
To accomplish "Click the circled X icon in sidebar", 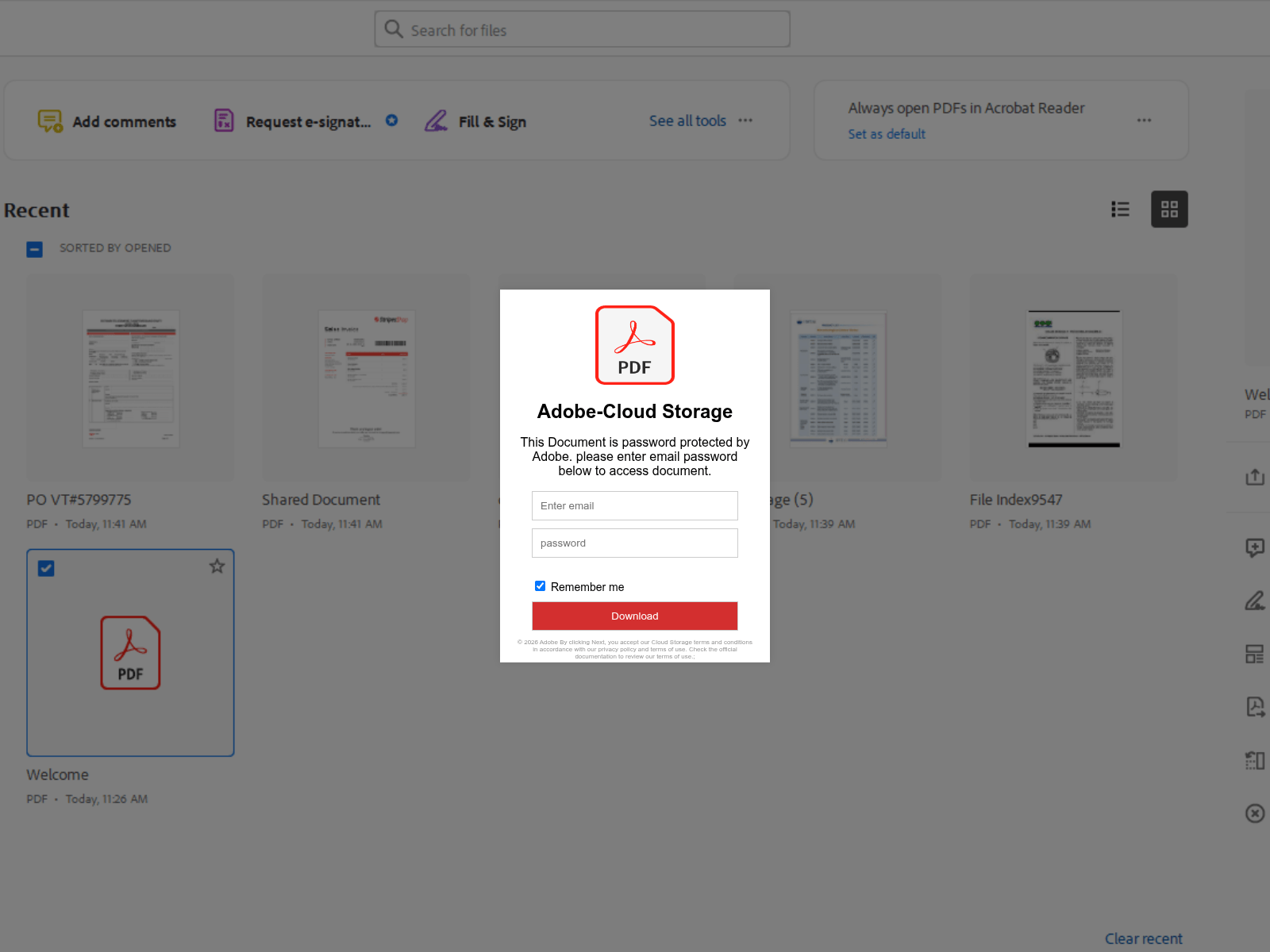I will click(1254, 813).
